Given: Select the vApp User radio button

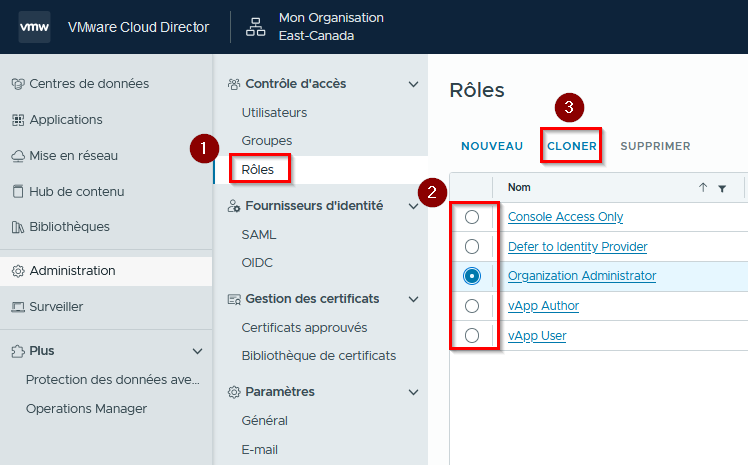Looking at the screenshot, I should 472,336.
